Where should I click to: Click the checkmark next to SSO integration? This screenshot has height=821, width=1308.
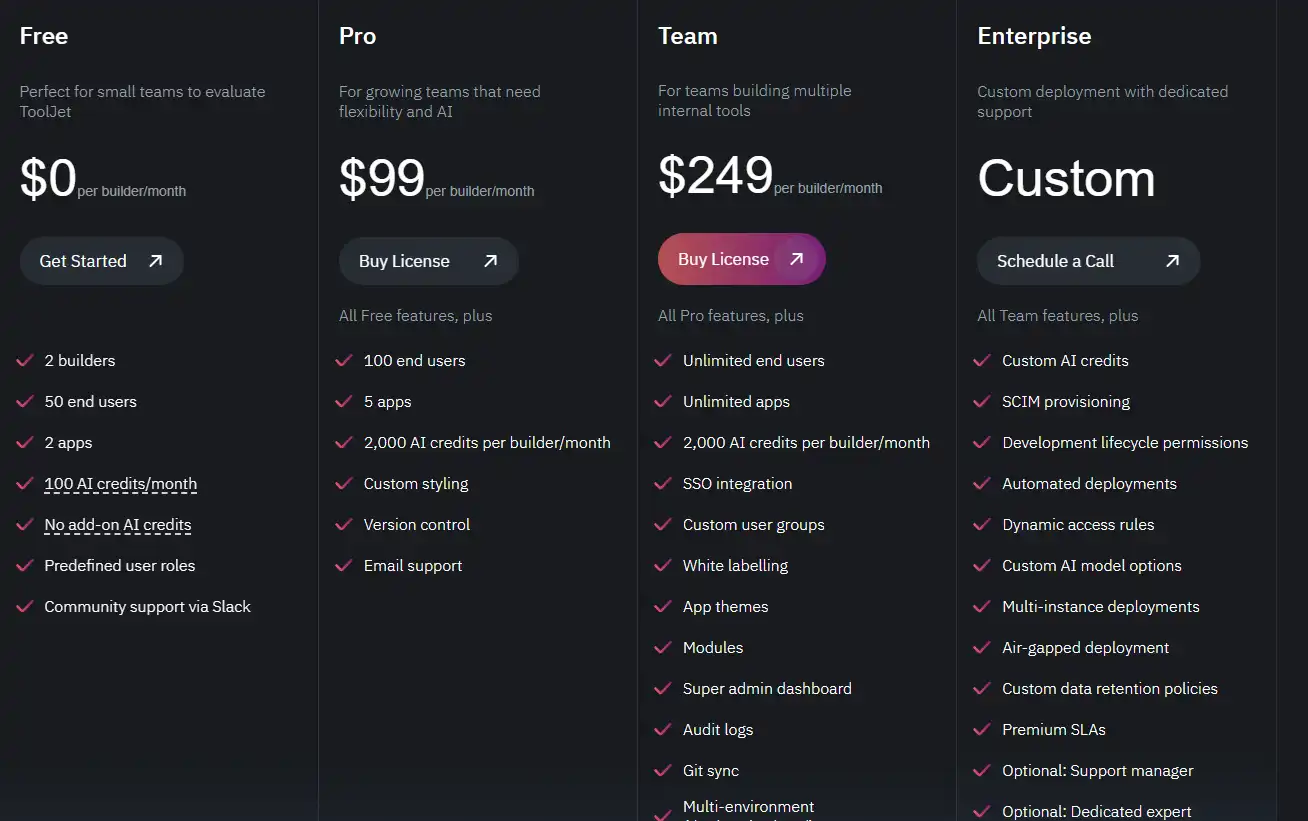tap(662, 483)
